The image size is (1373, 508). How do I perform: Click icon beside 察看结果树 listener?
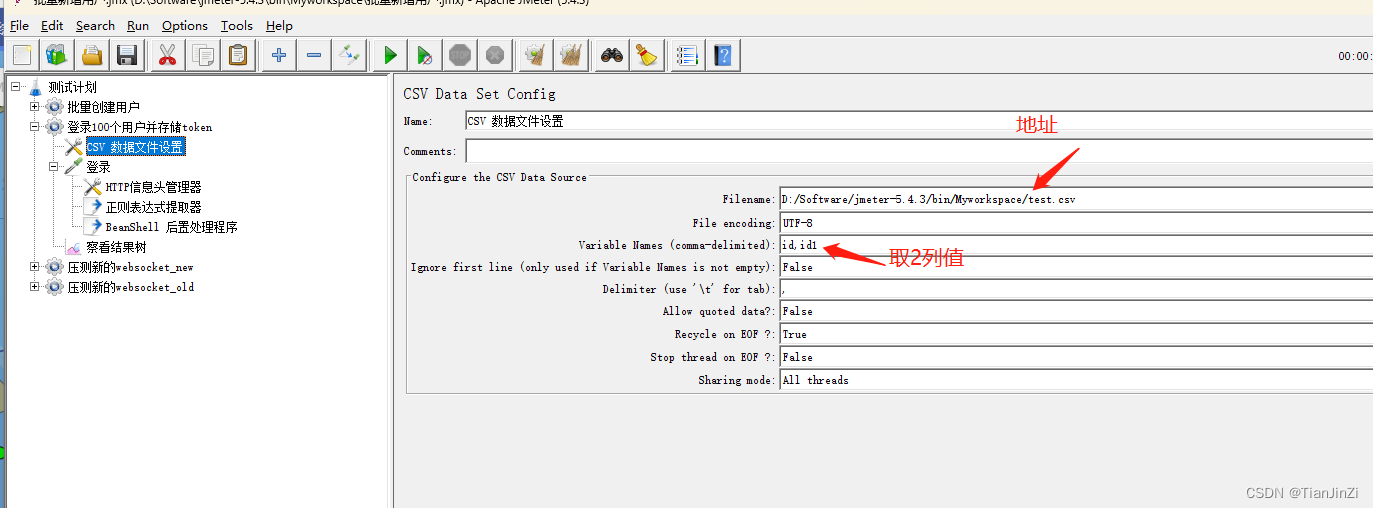pyautogui.click(x=74, y=247)
